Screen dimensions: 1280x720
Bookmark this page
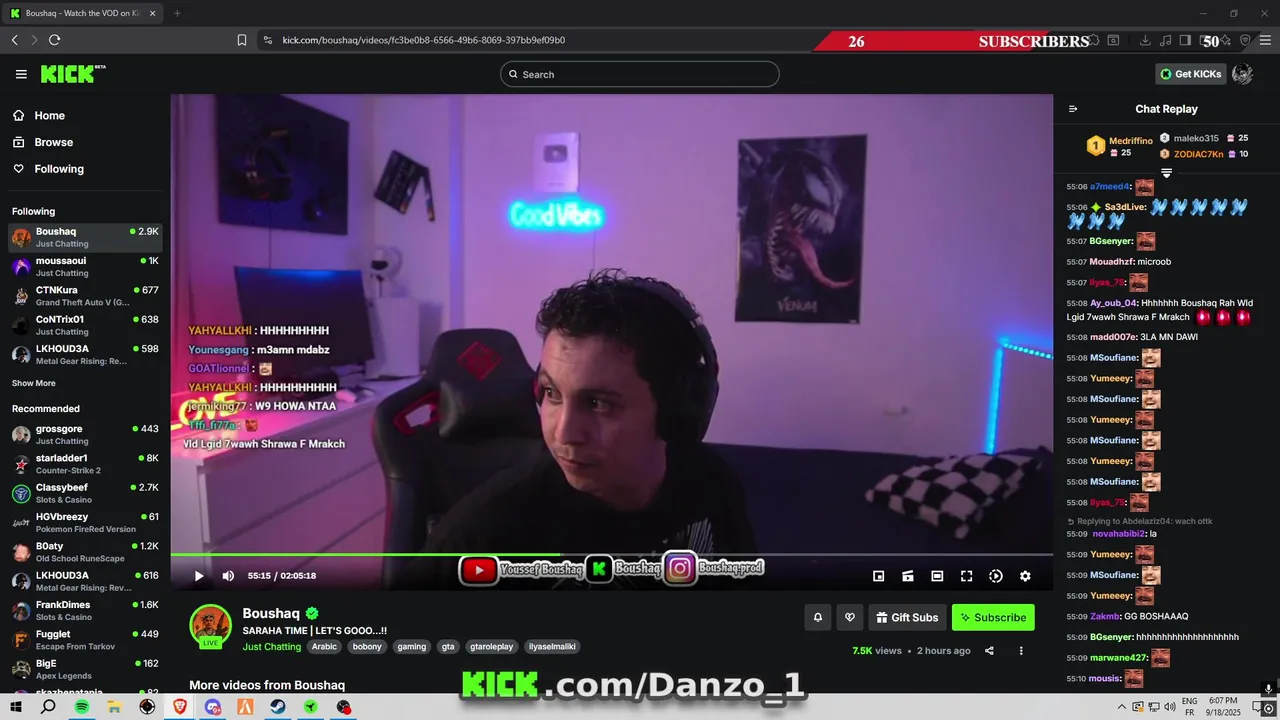242,40
